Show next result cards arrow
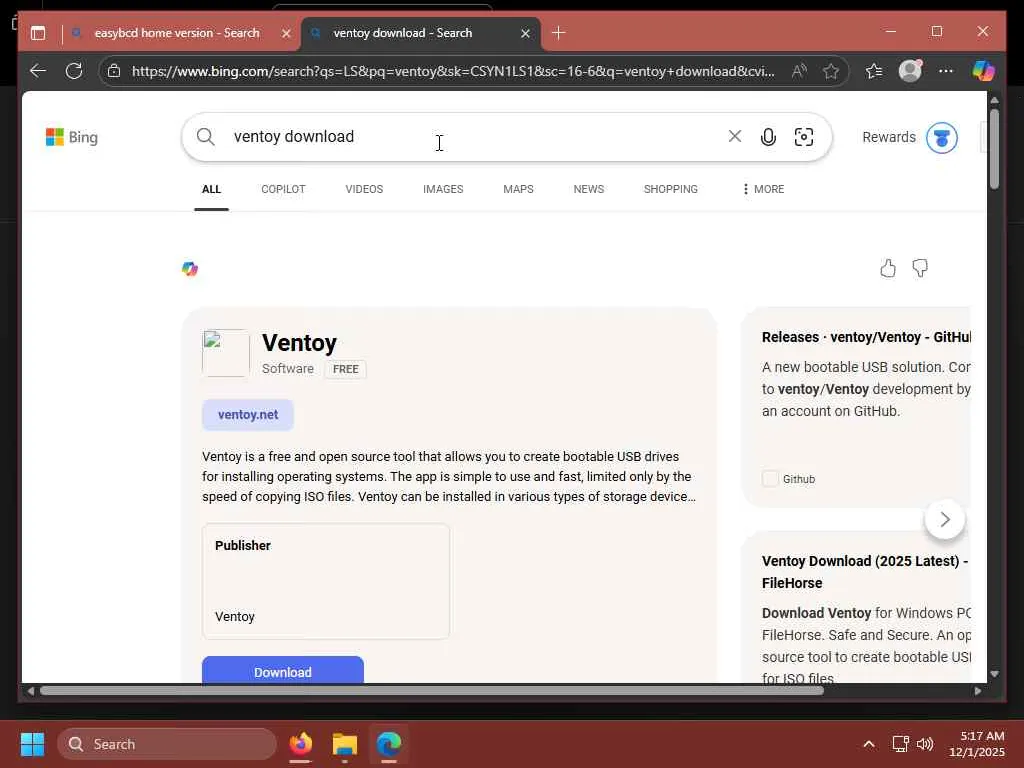1024x768 pixels. (x=944, y=519)
